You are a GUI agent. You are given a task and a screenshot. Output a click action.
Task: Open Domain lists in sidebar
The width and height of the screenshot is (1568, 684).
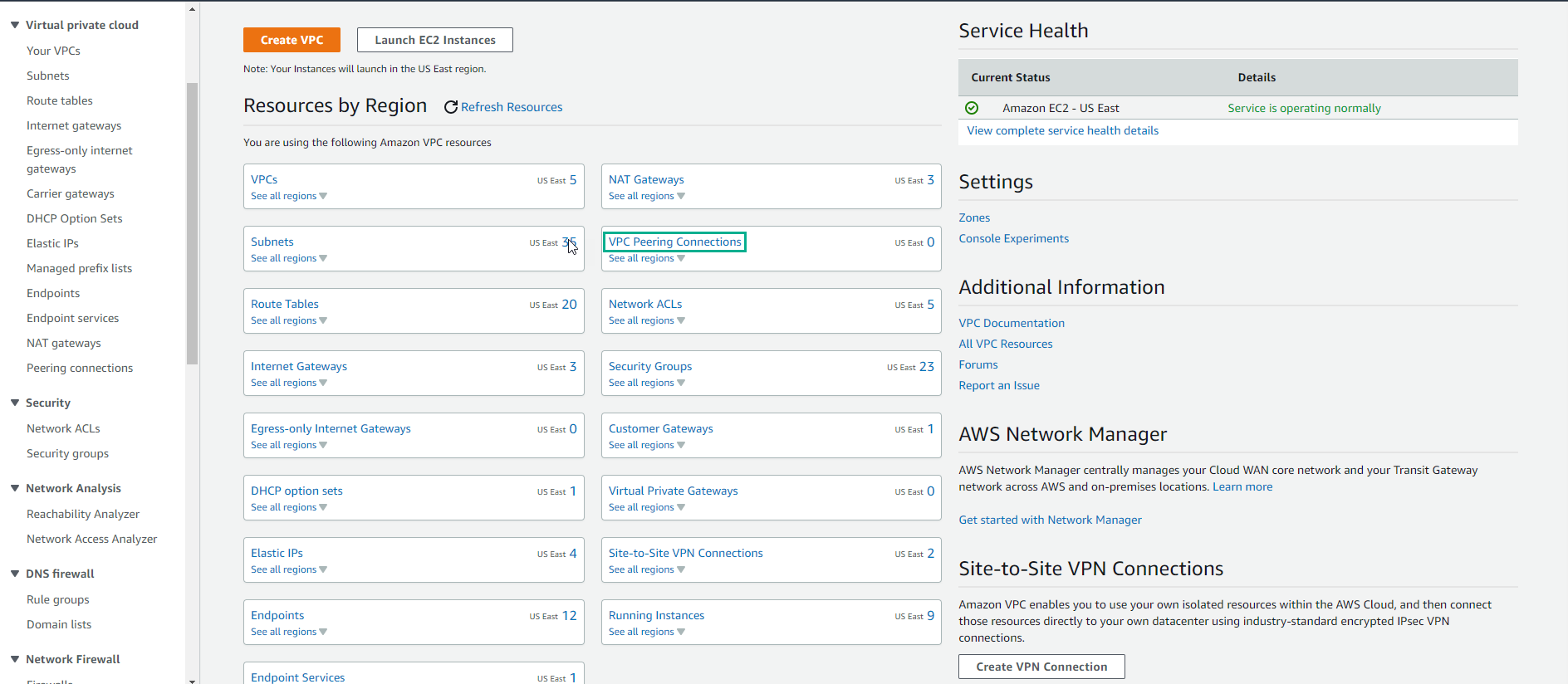pos(59,624)
